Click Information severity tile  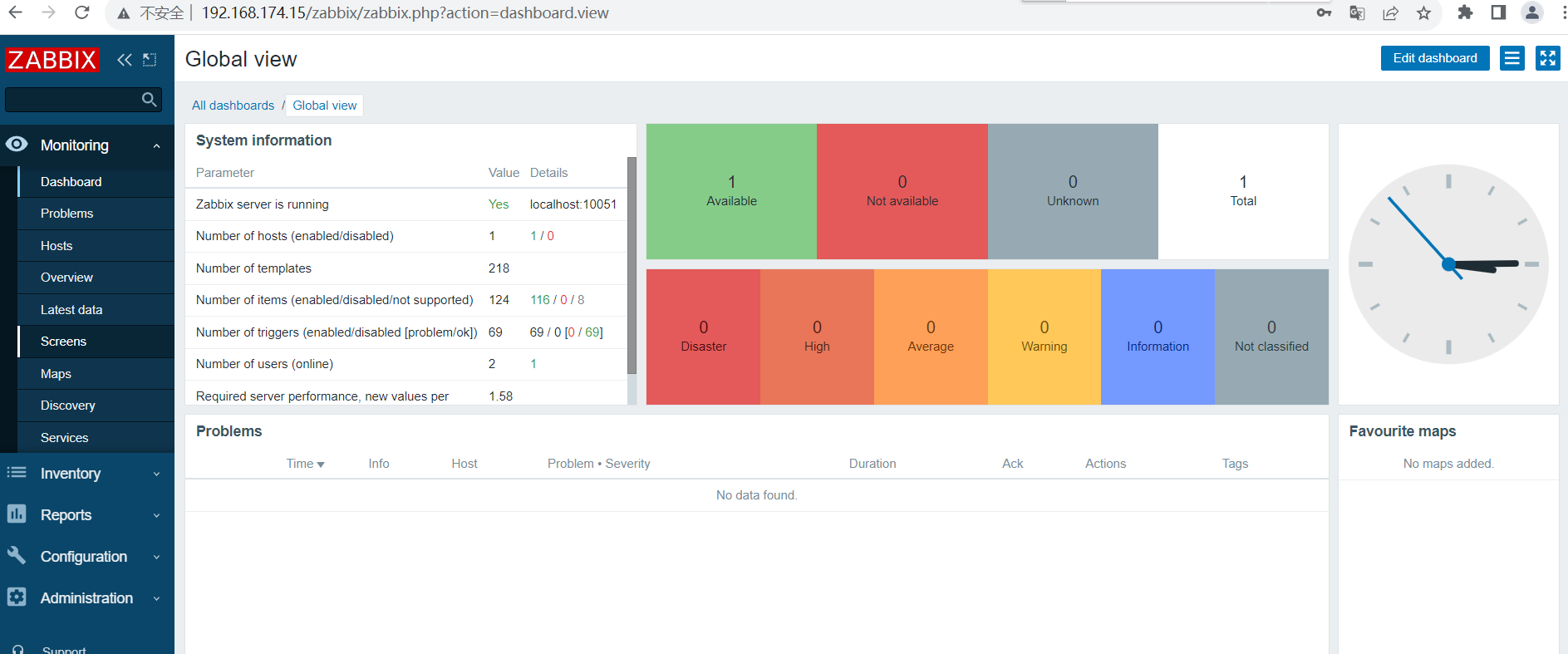coord(1158,337)
